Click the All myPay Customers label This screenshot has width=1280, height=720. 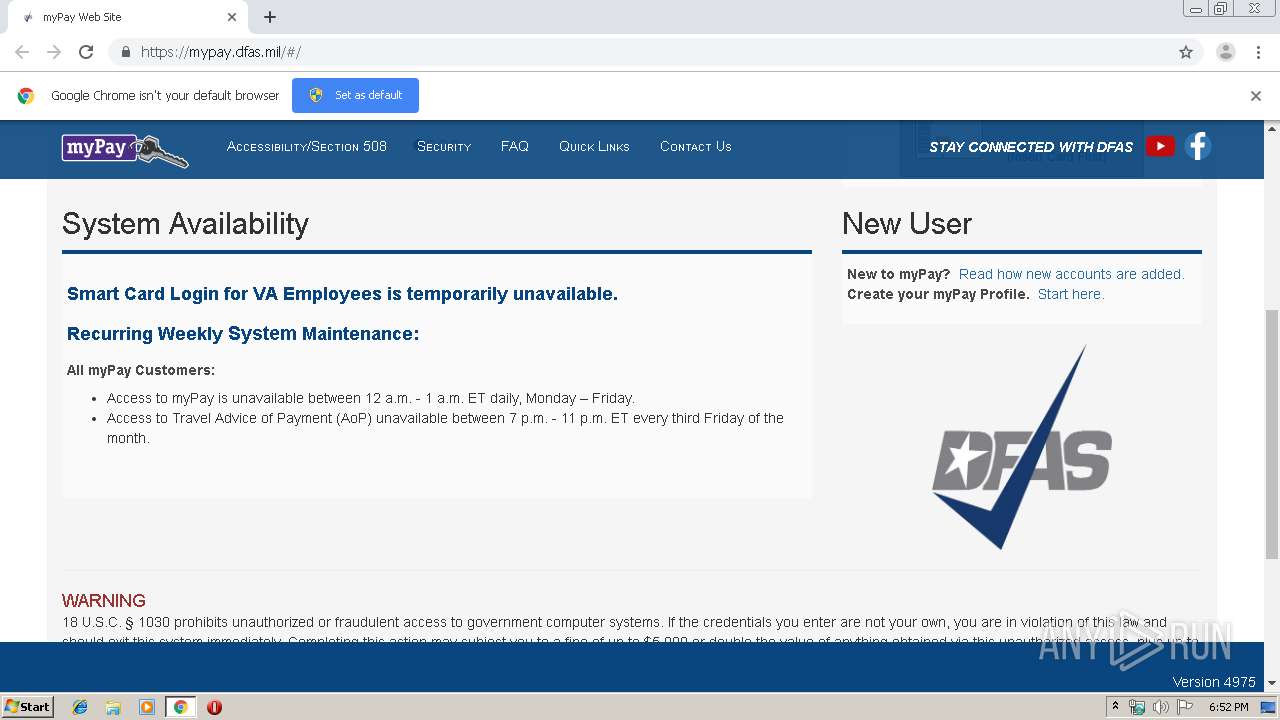[x=141, y=370]
